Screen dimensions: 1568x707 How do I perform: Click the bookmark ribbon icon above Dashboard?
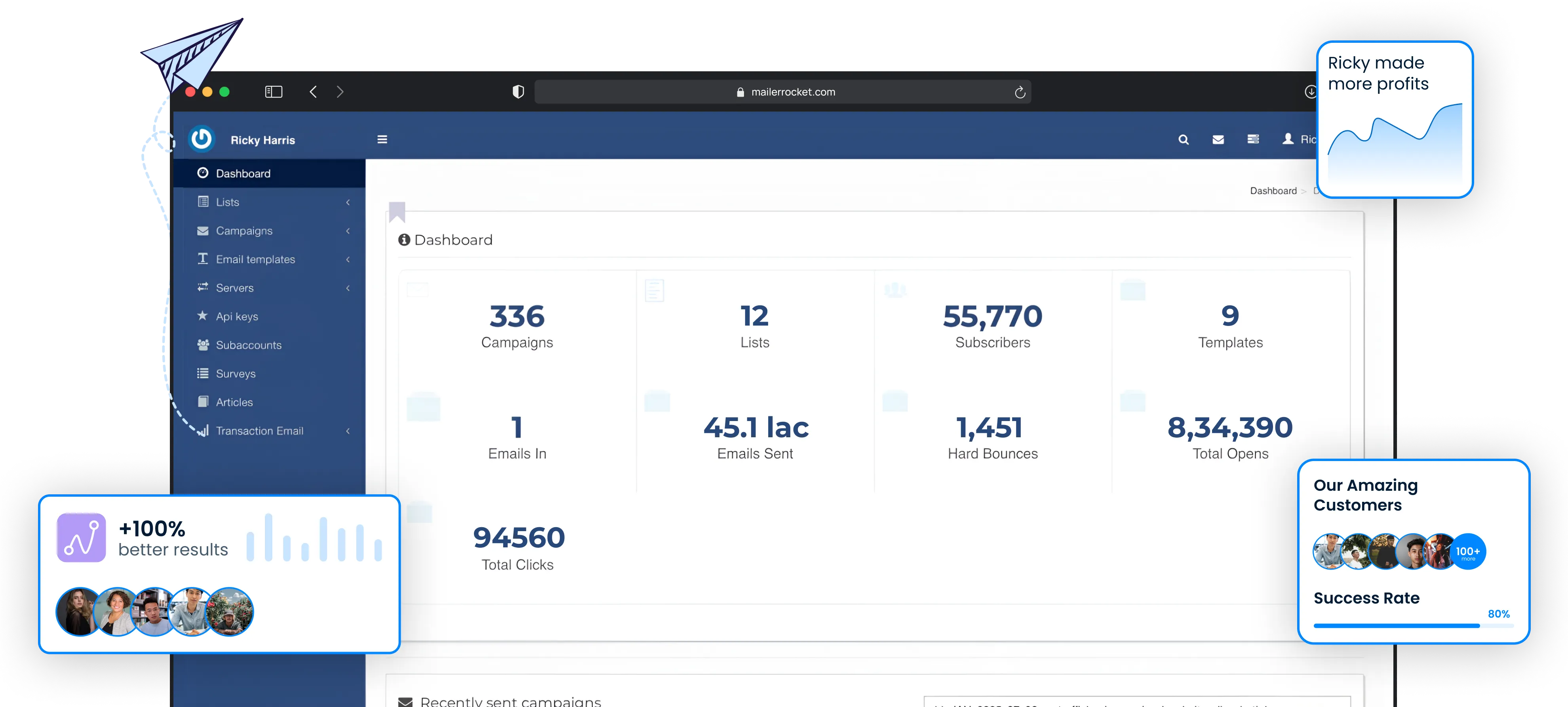point(397,212)
